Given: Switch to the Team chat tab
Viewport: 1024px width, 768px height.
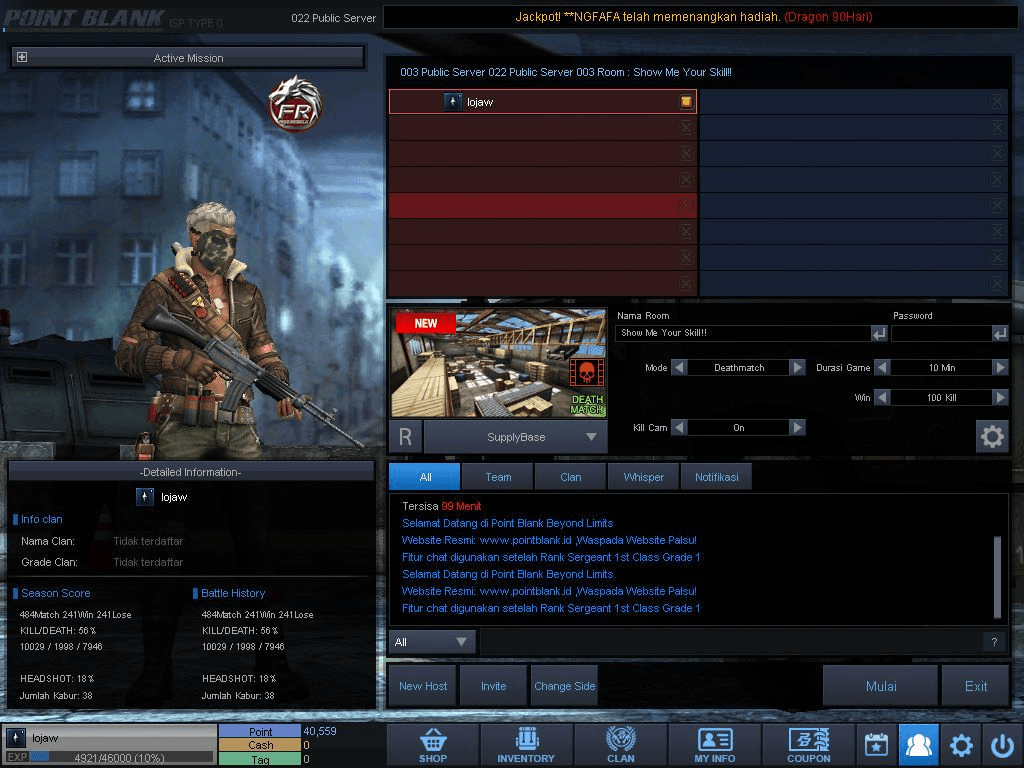Looking at the screenshot, I should [498, 477].
